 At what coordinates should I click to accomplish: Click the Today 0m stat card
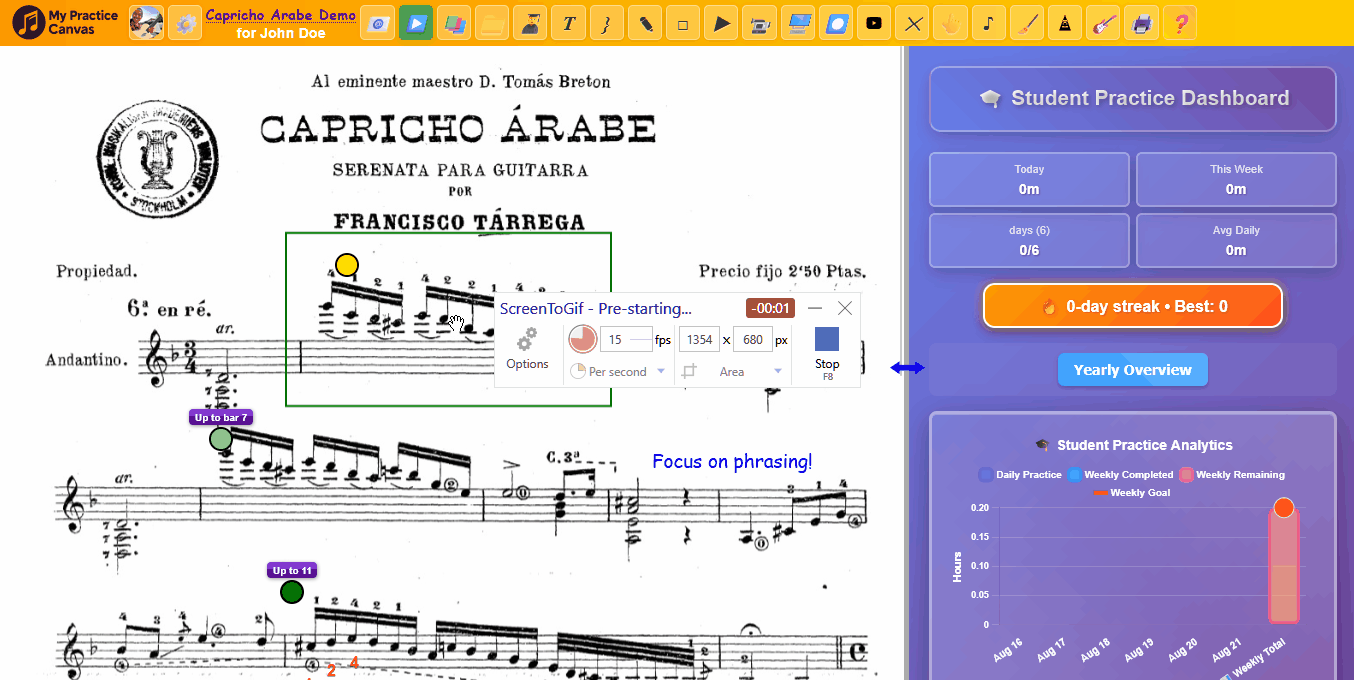[x=1029, y=179]
